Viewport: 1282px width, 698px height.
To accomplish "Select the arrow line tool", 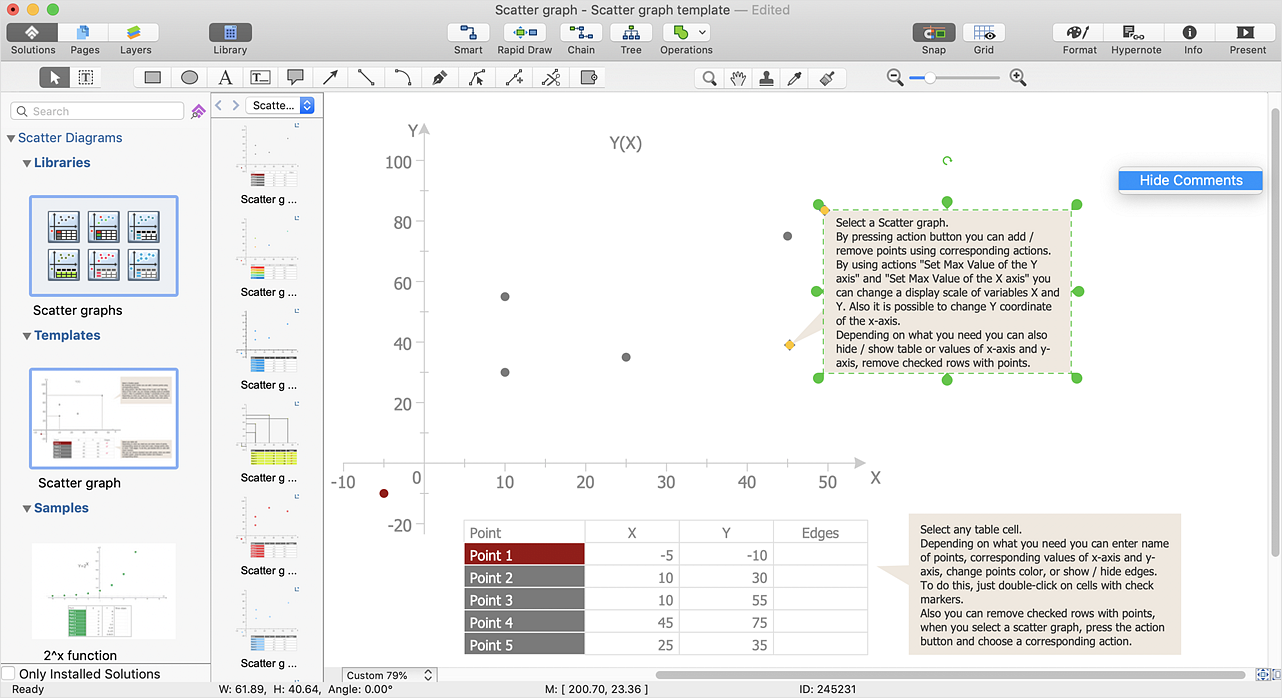I will coord(330,77).
